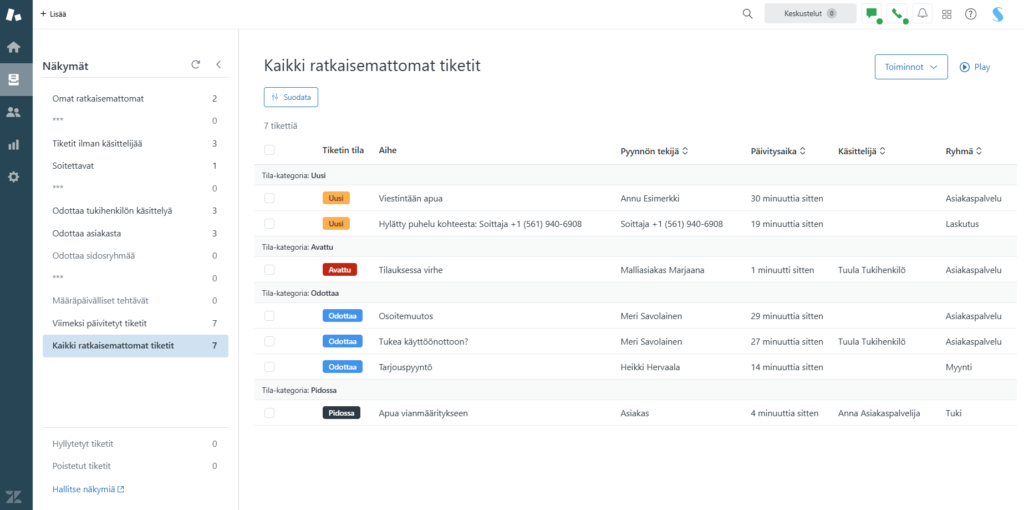Open the Hyllytetyt tiketit view
Viewport: 1024px width, 510px height.
click(x=135, y=444)
